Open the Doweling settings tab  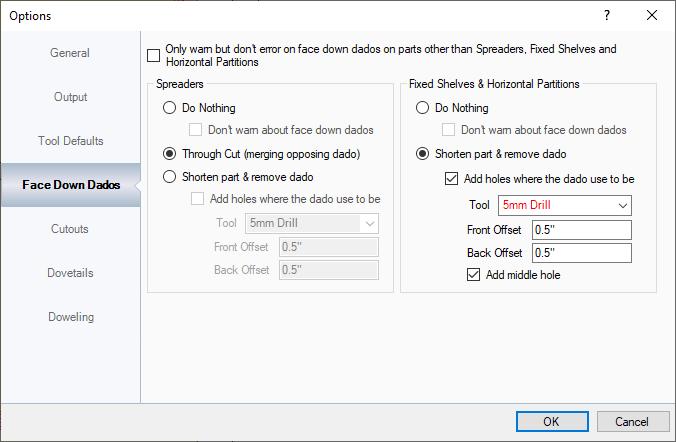[70, 317]
